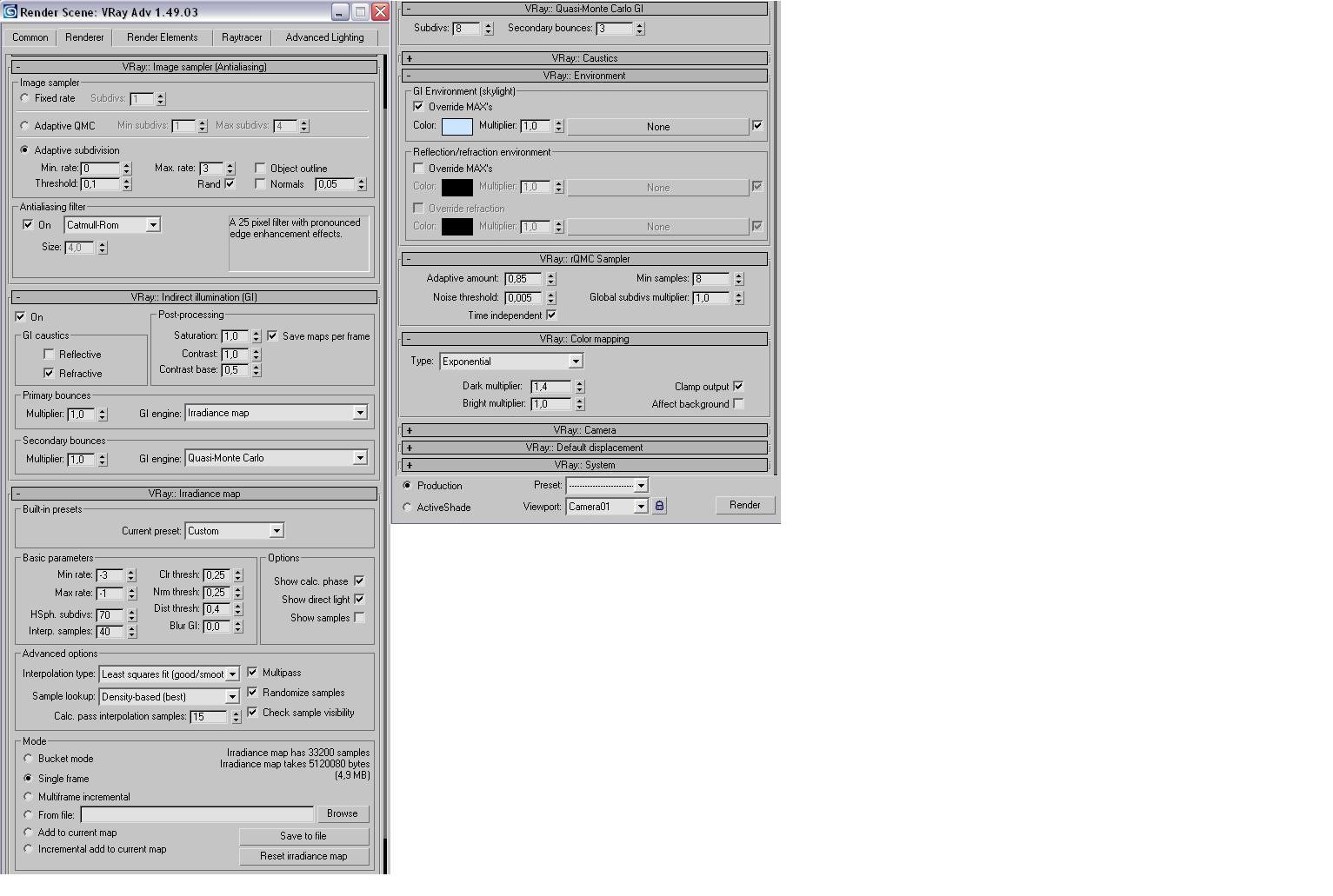Screen dimensions: 1333x896
Task: Select the ActiveShade render option
Action: 407,507
